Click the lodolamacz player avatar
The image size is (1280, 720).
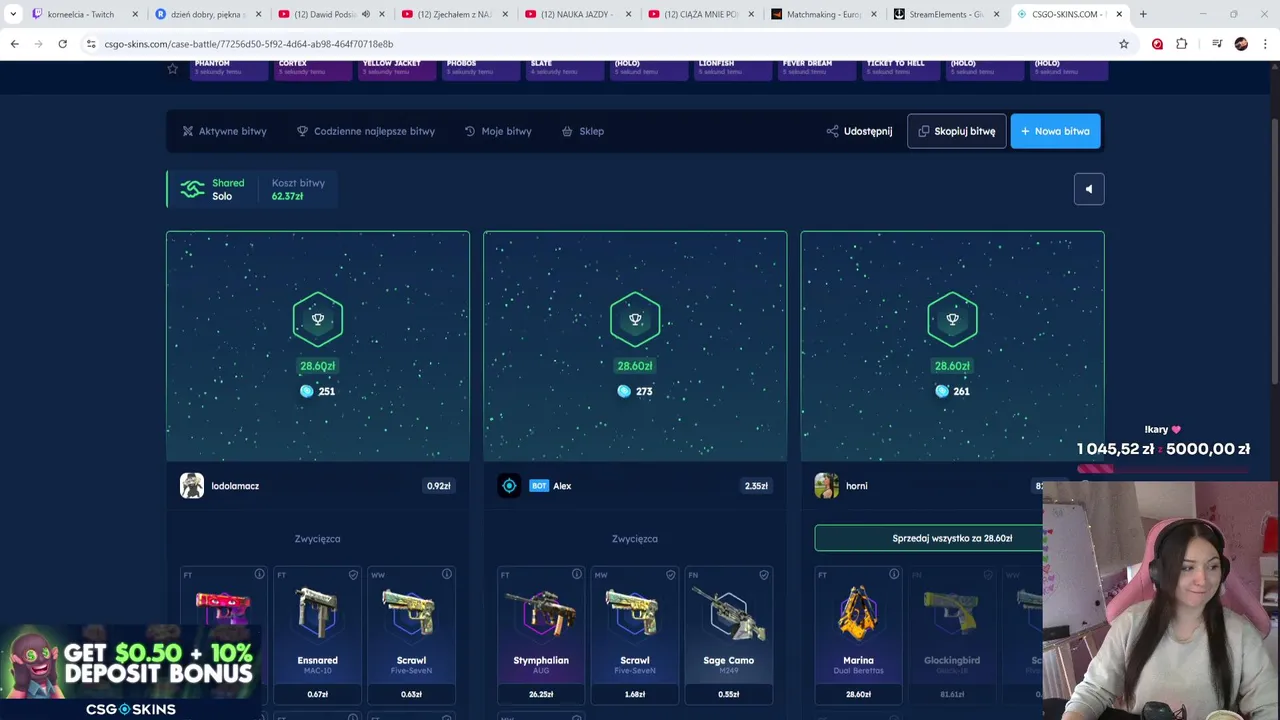point(192,486)
